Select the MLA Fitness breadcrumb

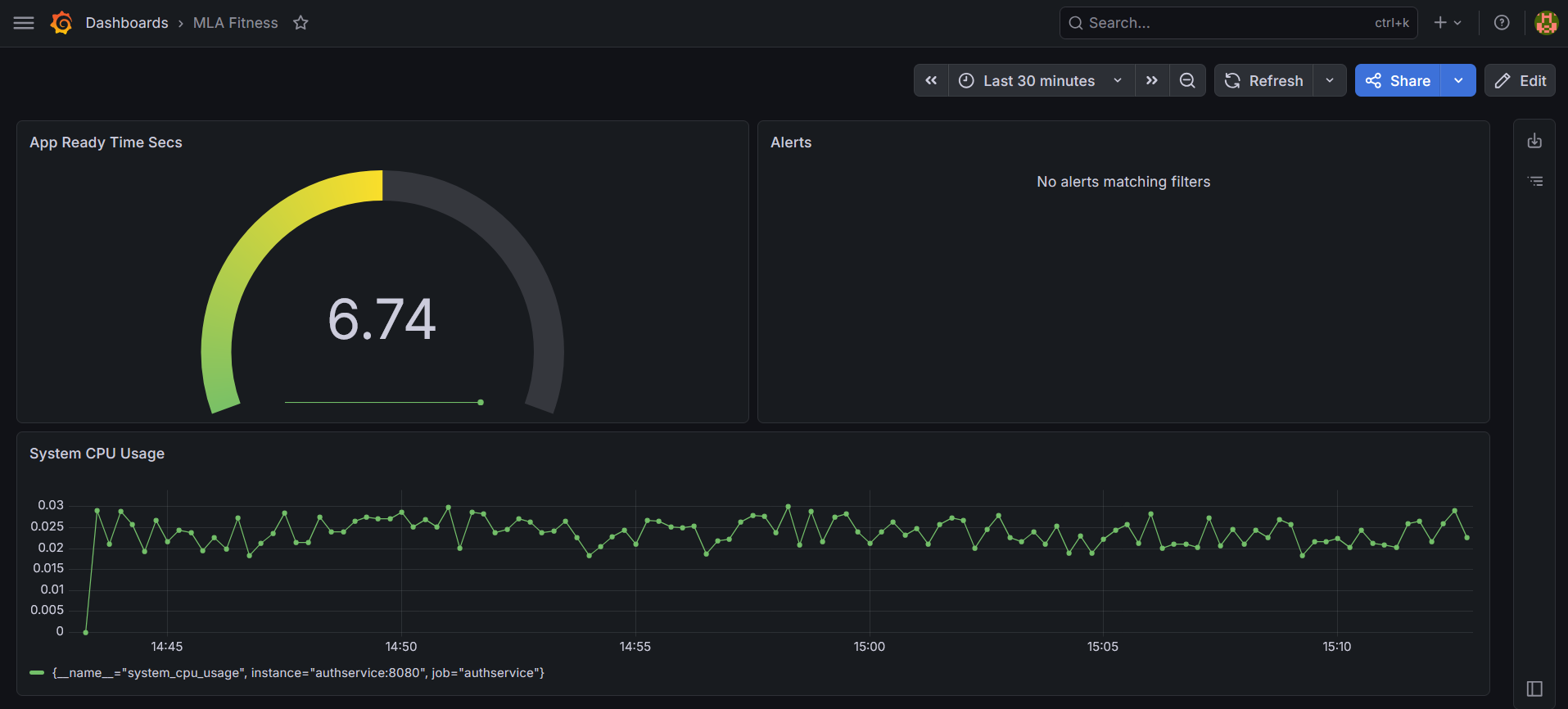click(x=236, y=23)
